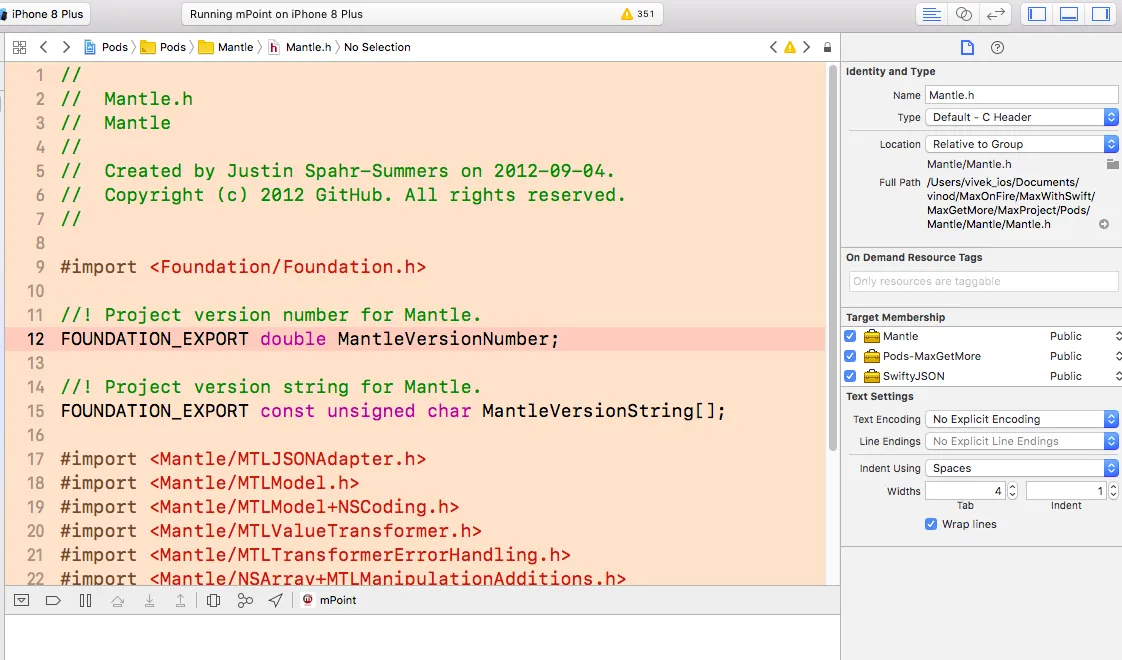Click the Step out button
Screen dimensions: 1122x660
(180, 601)
